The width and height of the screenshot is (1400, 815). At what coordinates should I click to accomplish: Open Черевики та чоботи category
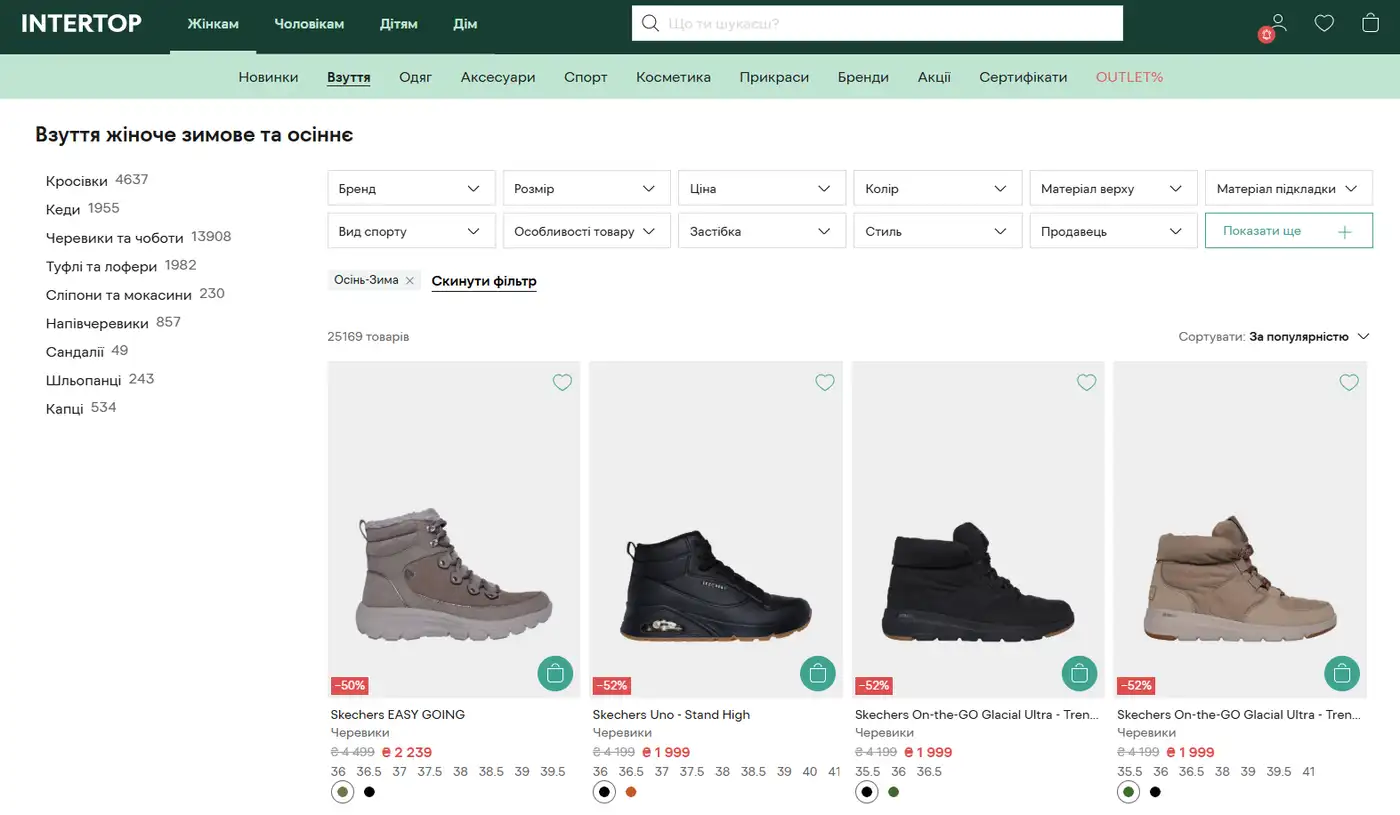[x=114, y=238]
